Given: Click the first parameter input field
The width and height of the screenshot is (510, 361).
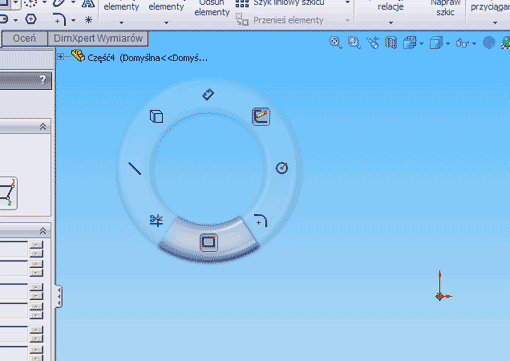Looking at the screenshot, I should click(14, 249).
